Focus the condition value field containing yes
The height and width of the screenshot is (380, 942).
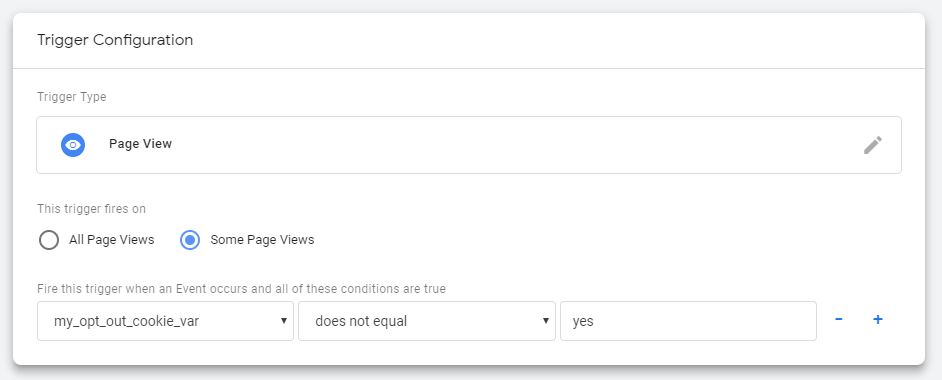[x=688, y=321]
